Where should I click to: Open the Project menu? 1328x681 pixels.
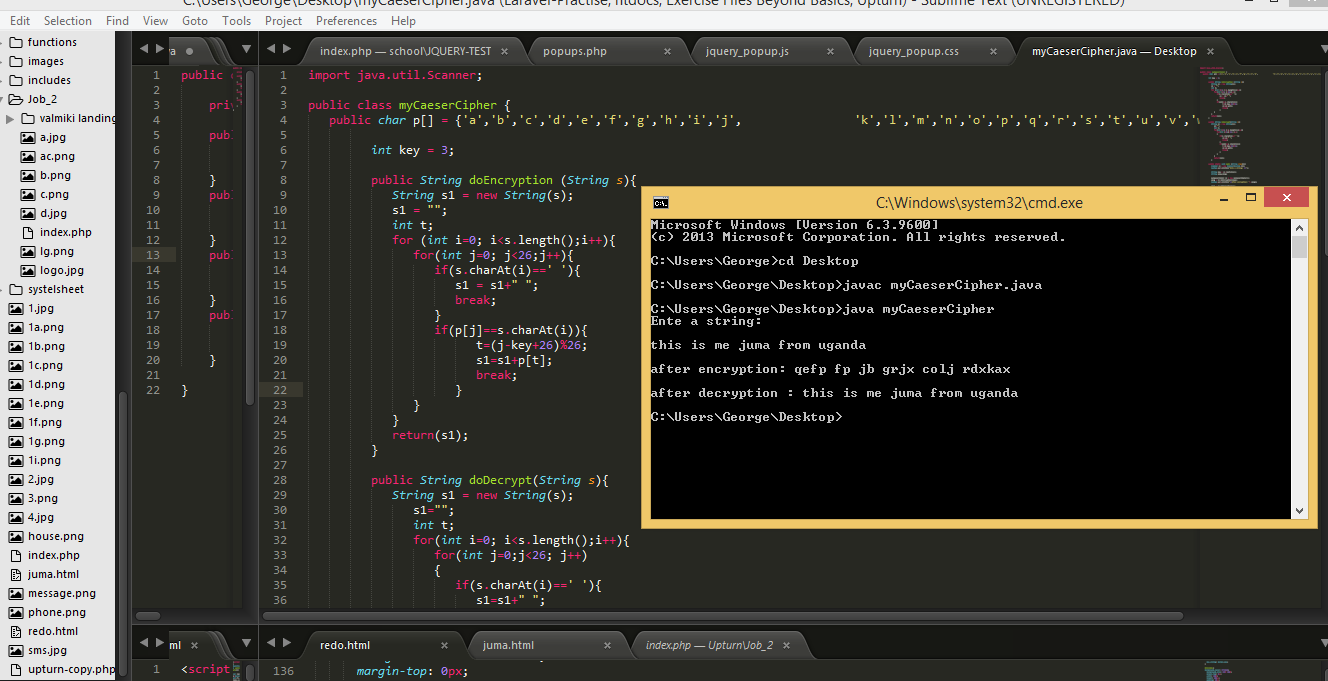284,20
